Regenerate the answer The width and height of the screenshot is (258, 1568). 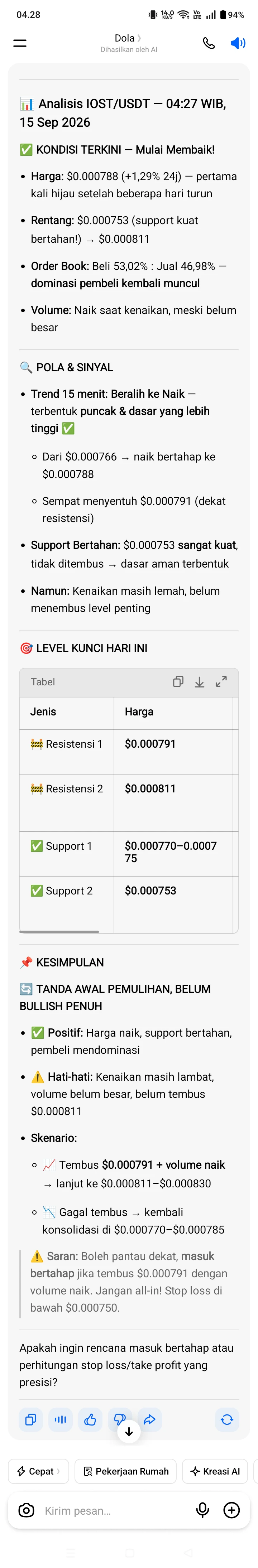pos(227,1420)
